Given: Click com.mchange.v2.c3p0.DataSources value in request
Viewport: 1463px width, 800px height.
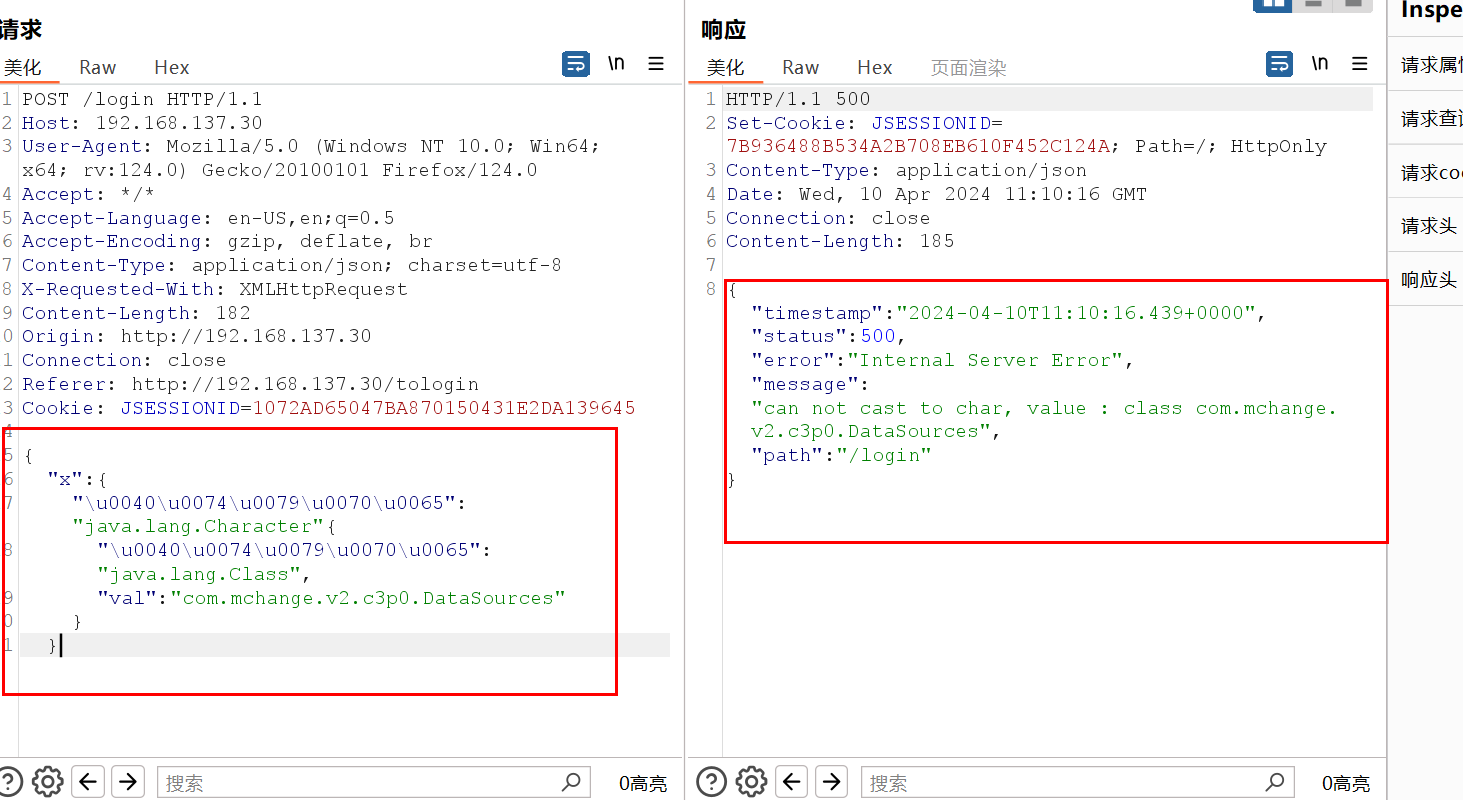Looking at the screenshot, I should click(x=368, y=598).
